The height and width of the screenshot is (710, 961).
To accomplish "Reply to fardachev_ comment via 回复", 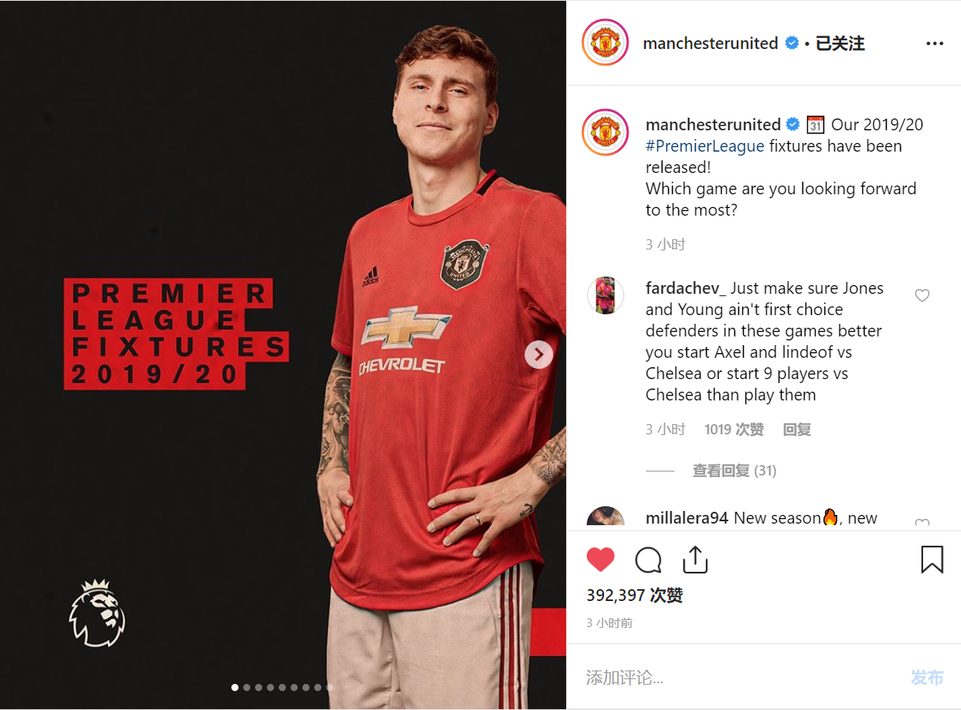I will coord(797,430).
